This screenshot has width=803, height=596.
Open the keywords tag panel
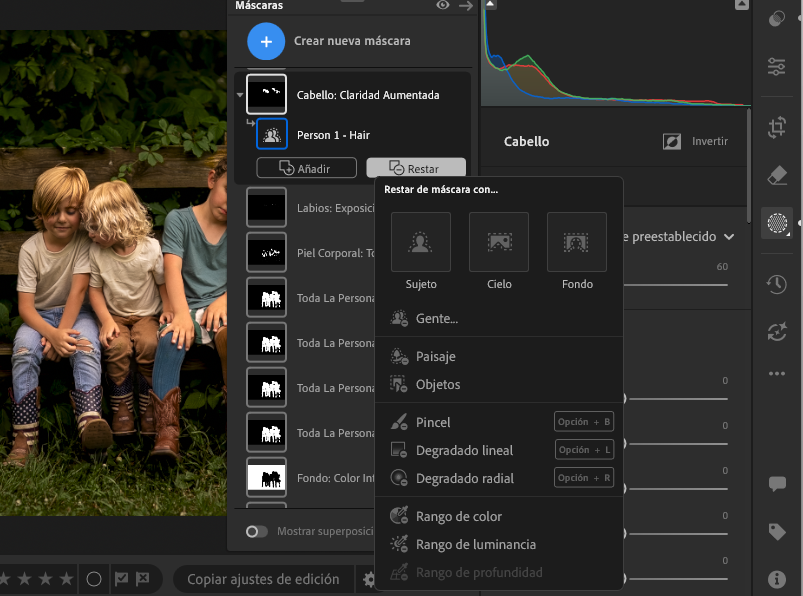pyautogui.click(x=777, y=532)
